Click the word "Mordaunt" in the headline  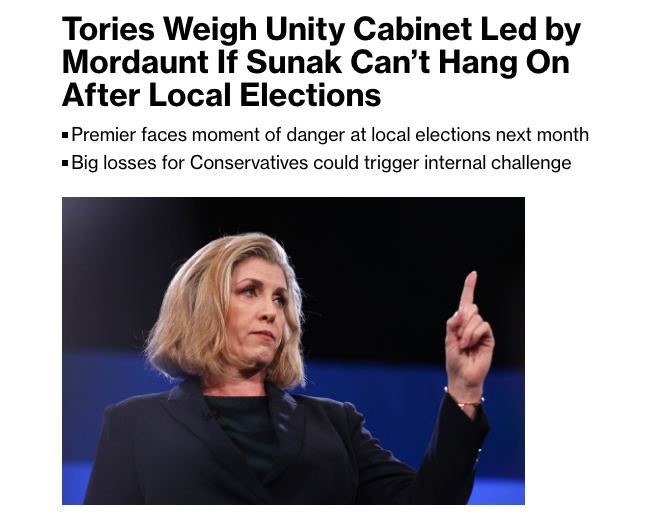(135, 62)
